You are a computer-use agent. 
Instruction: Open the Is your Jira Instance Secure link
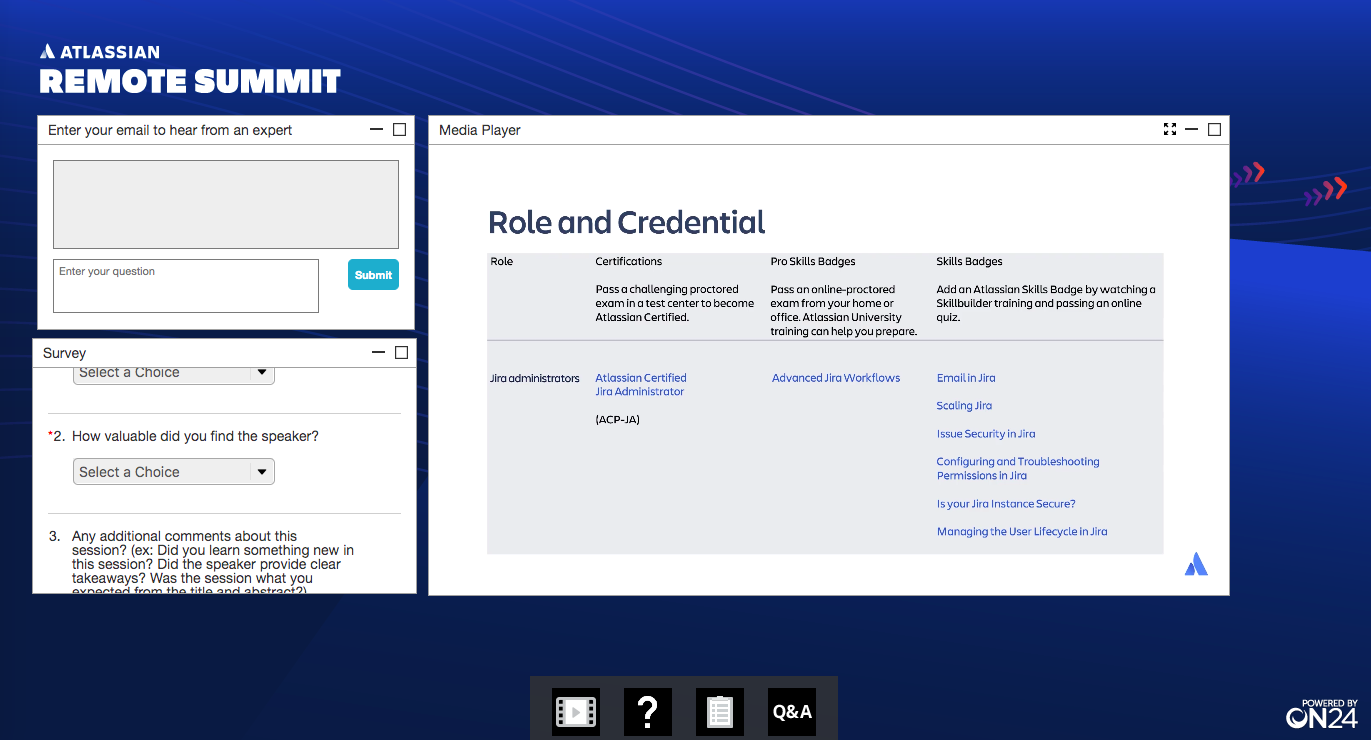[1006, 504]
